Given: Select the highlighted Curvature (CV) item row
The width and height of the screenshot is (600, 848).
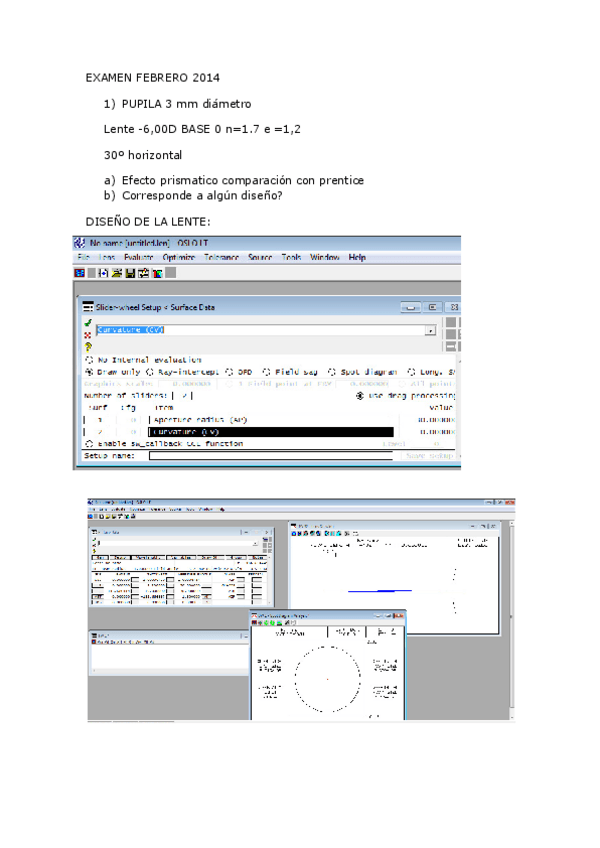Looking at the screenshot, I should [271, 432].
